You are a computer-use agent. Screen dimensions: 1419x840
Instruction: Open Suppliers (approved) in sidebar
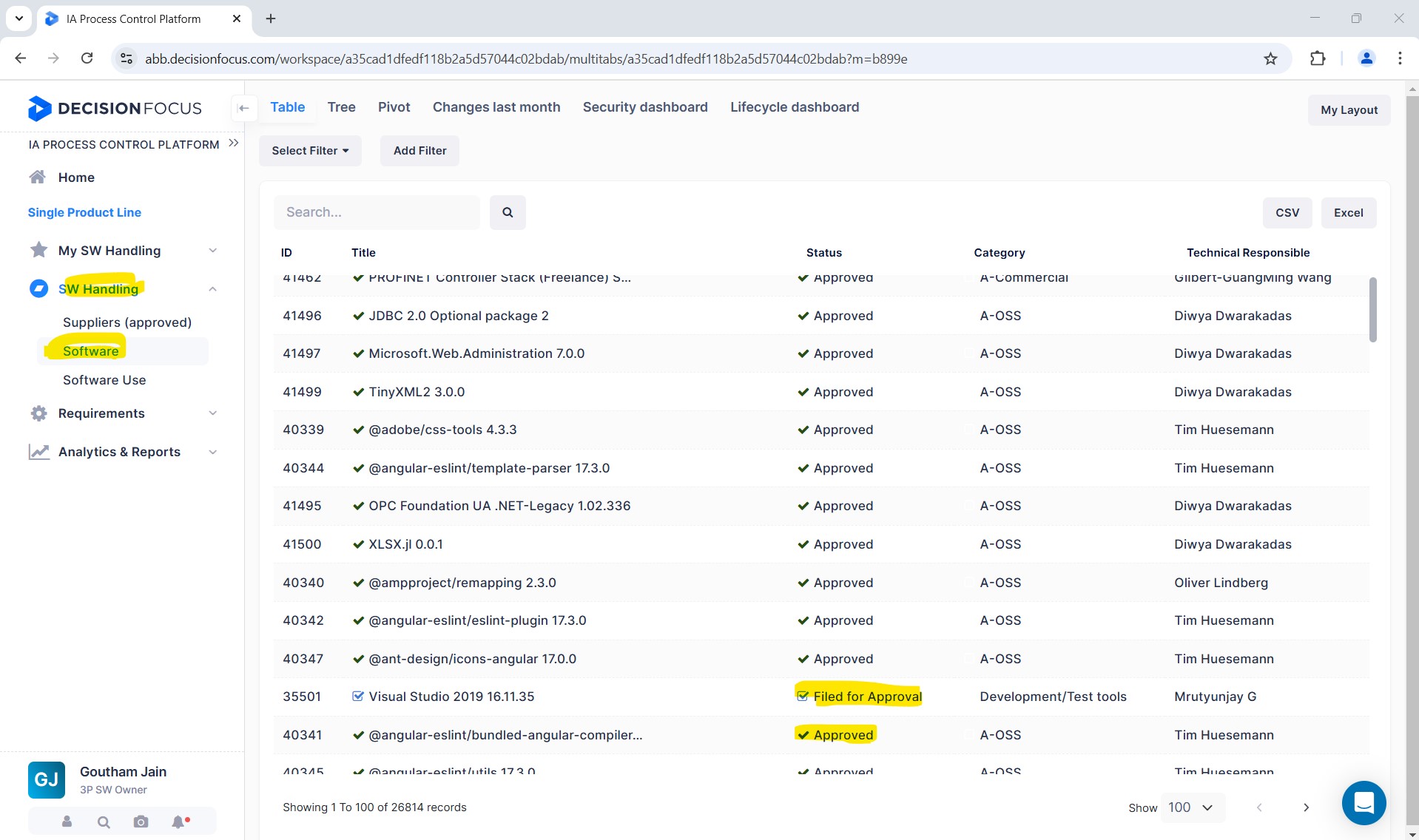(x=127, y=322)
